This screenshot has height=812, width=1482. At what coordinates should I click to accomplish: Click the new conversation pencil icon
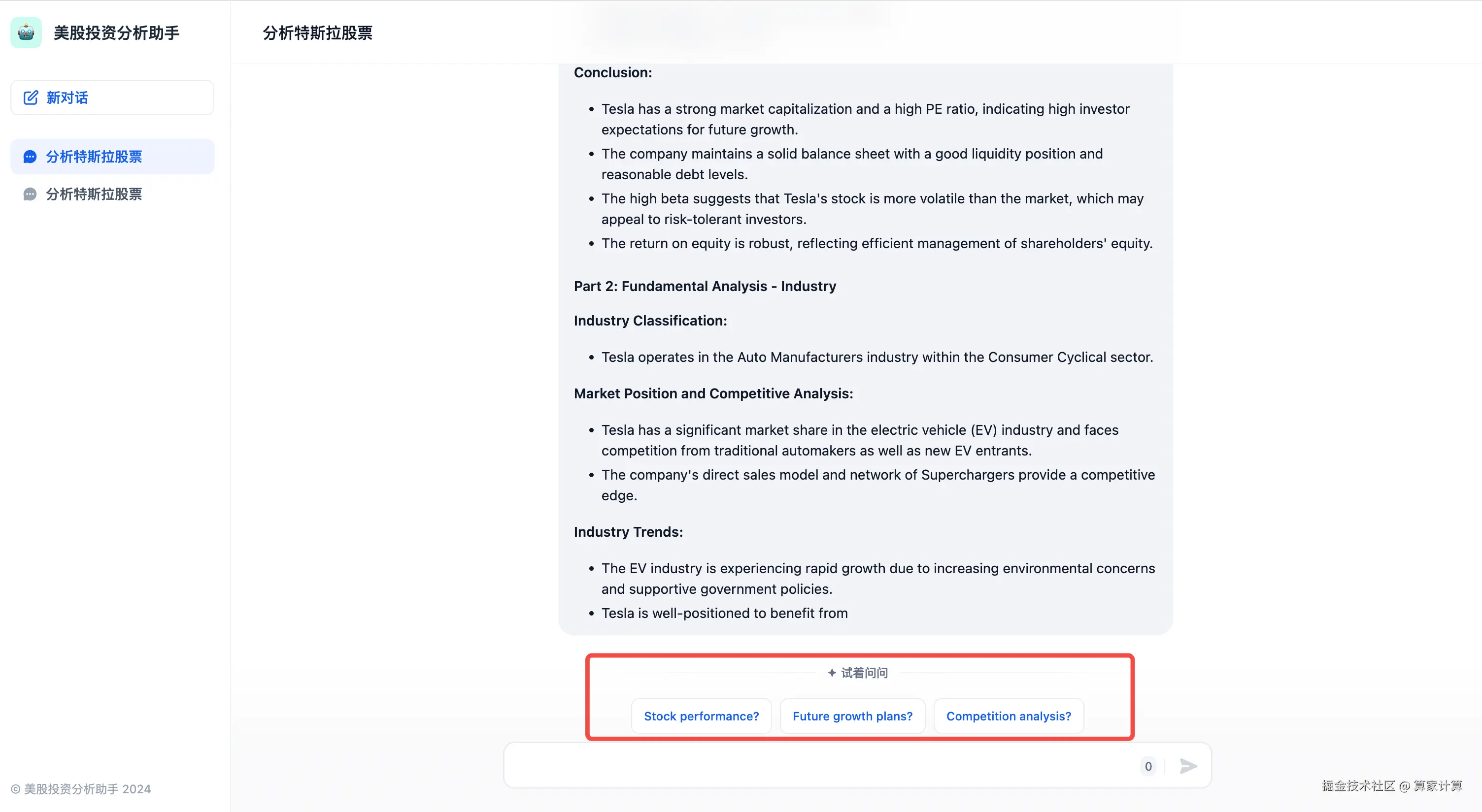(x=31, y=97)
